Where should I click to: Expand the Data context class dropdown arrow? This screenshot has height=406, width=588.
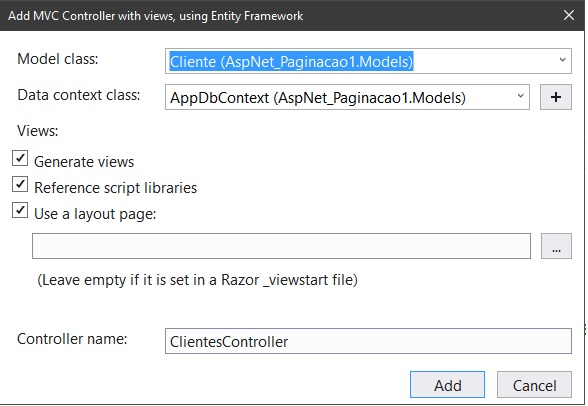[520, 96]
